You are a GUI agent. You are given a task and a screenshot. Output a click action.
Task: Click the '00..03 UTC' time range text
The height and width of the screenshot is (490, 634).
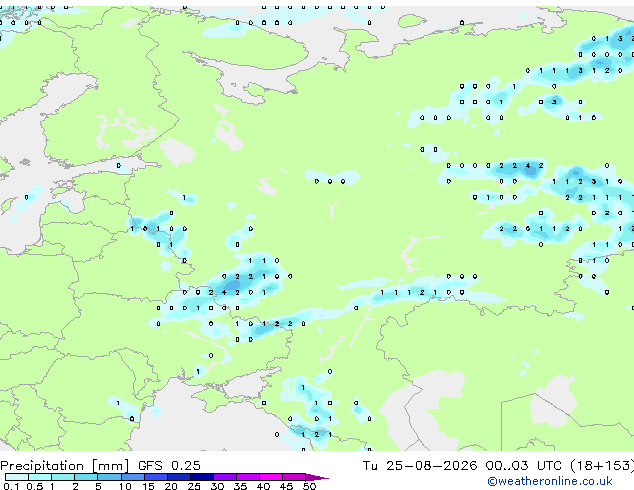click(x=523, y=466)
